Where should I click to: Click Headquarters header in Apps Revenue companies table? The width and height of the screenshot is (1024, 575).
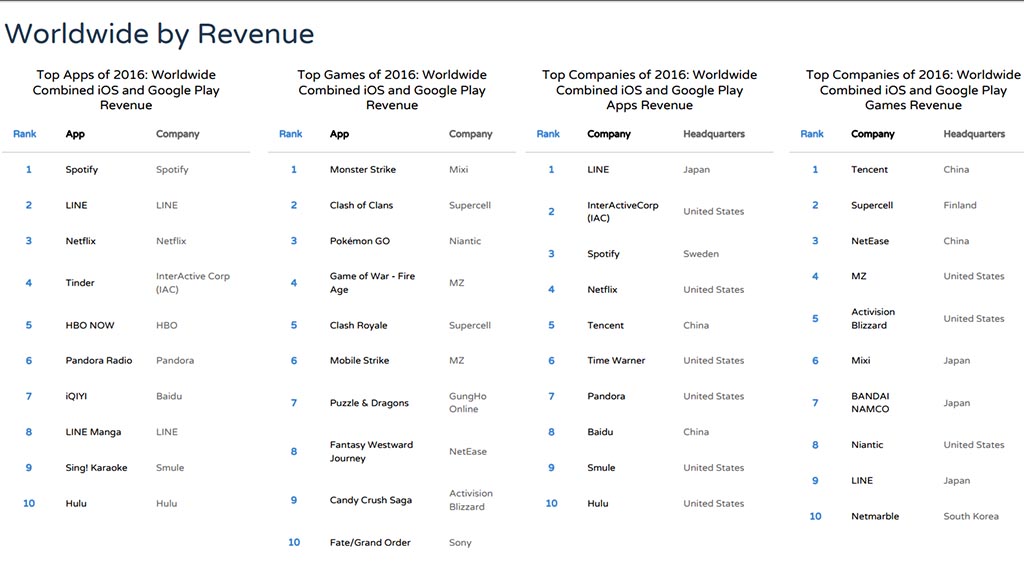714,134
